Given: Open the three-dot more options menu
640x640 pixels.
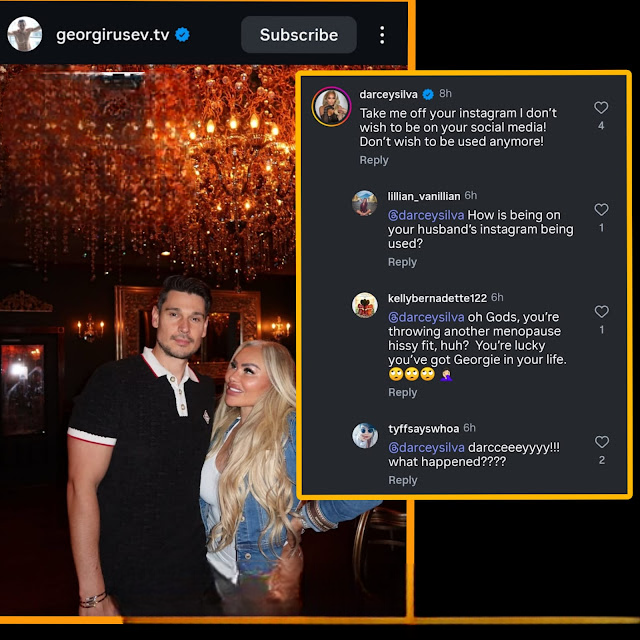Looking at the screenshot, I should (382, 35).
